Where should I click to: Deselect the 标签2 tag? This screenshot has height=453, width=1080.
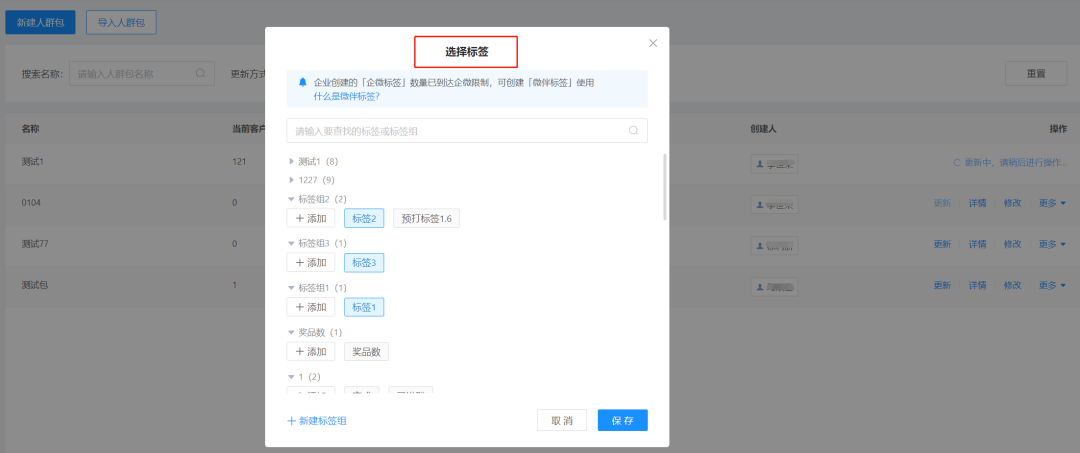click(x=364, y=218)
